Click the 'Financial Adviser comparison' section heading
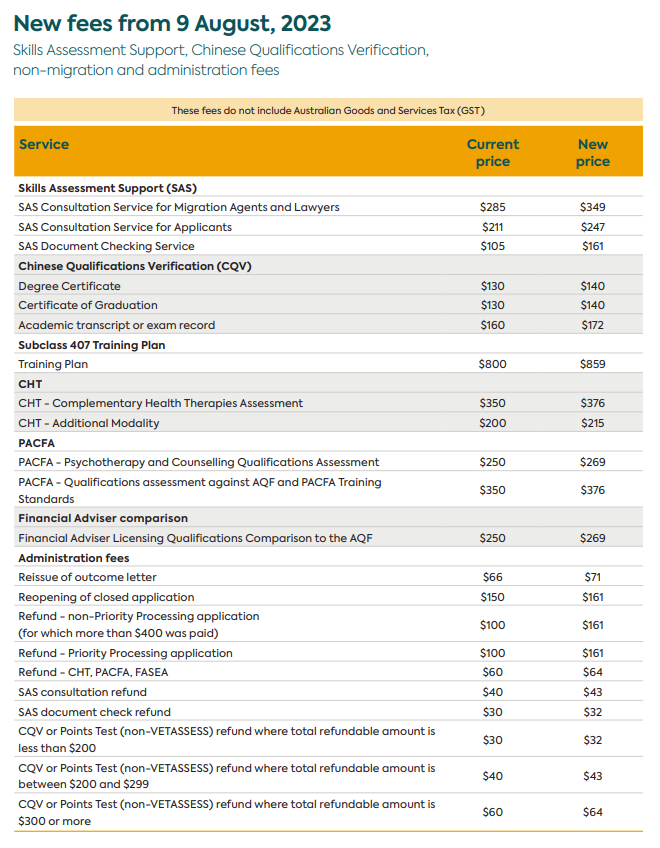 click(x=103, y=518)
